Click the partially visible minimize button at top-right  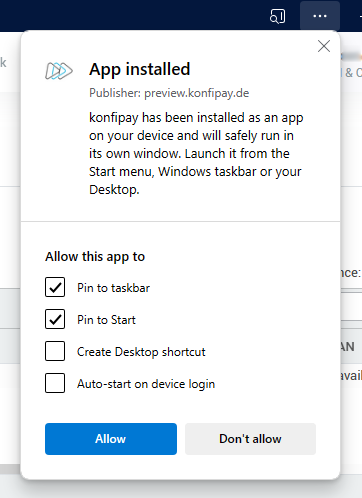coord(360,16)
